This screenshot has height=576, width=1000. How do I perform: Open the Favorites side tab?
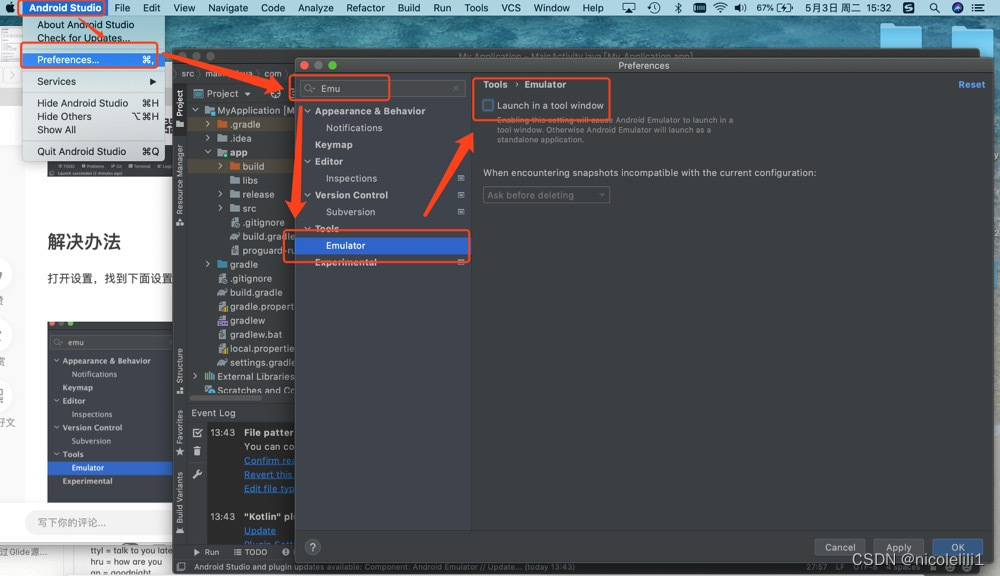click(180, 432)
